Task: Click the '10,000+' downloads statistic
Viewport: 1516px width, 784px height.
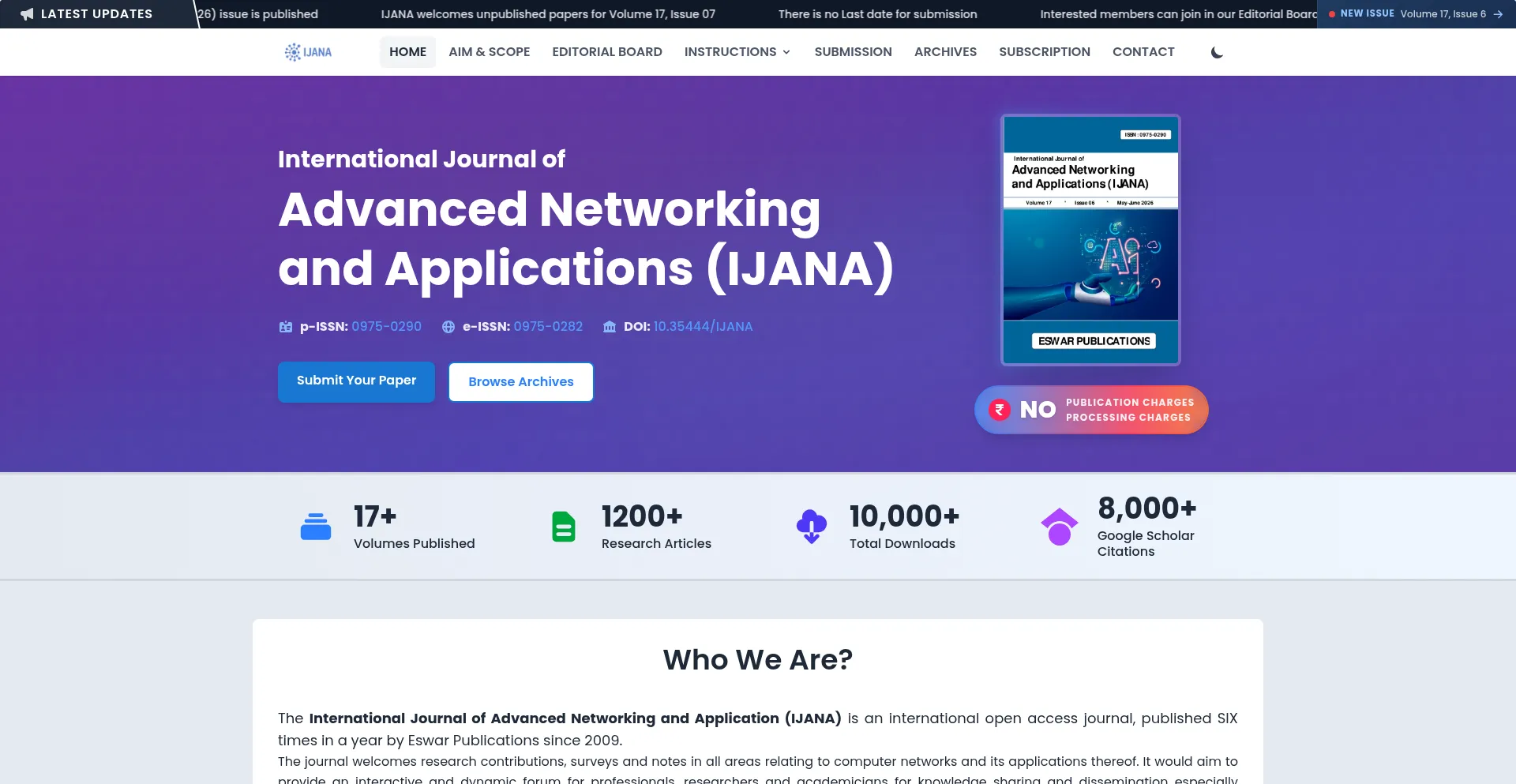Action: pos(904,516)
